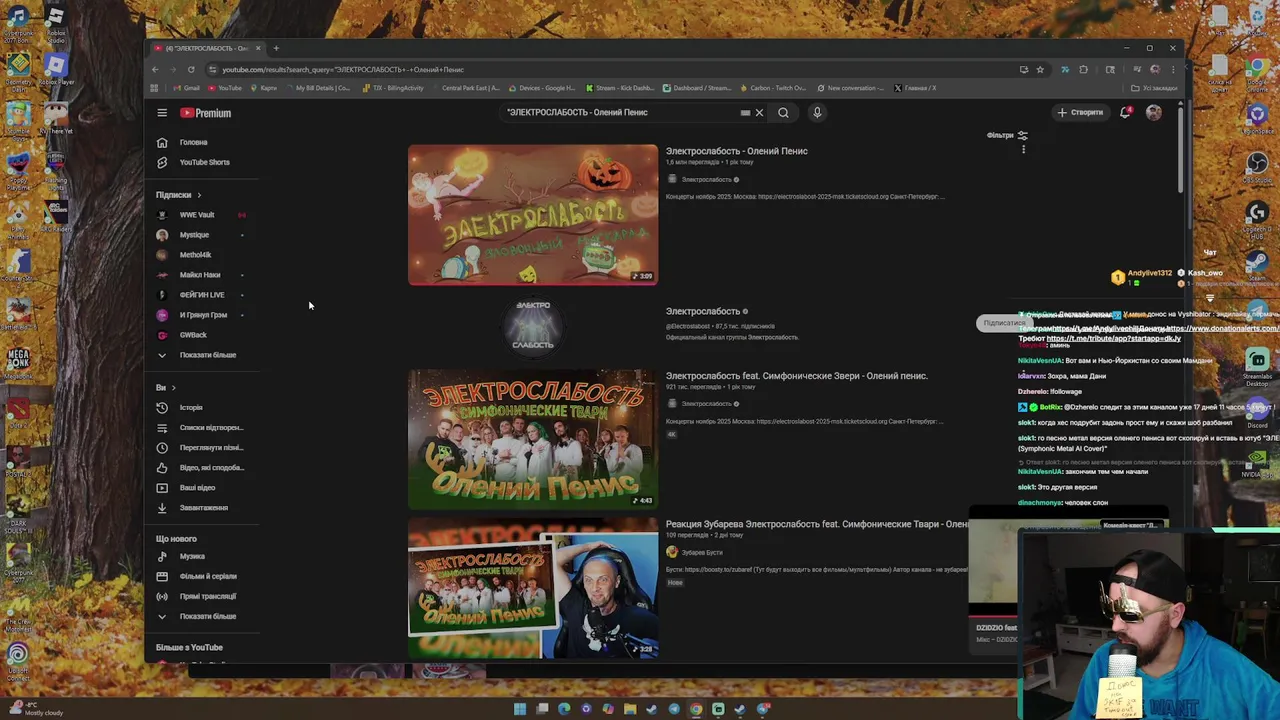Open Списки відтворення playlists

(211, 427)
